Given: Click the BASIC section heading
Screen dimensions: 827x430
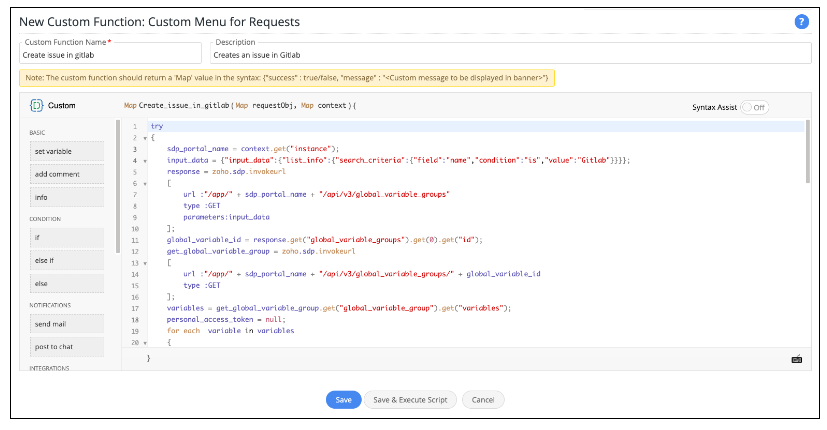Looking at the screenshot, I should (x=37, y=132).
